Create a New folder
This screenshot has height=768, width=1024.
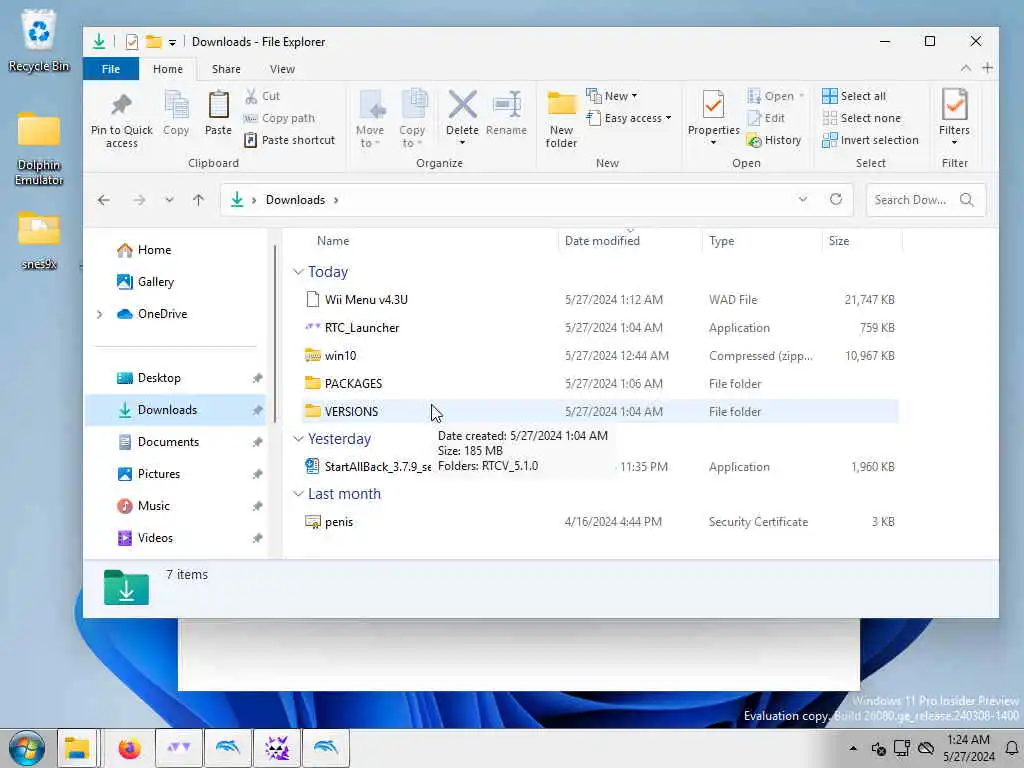(x=562, y=119)
